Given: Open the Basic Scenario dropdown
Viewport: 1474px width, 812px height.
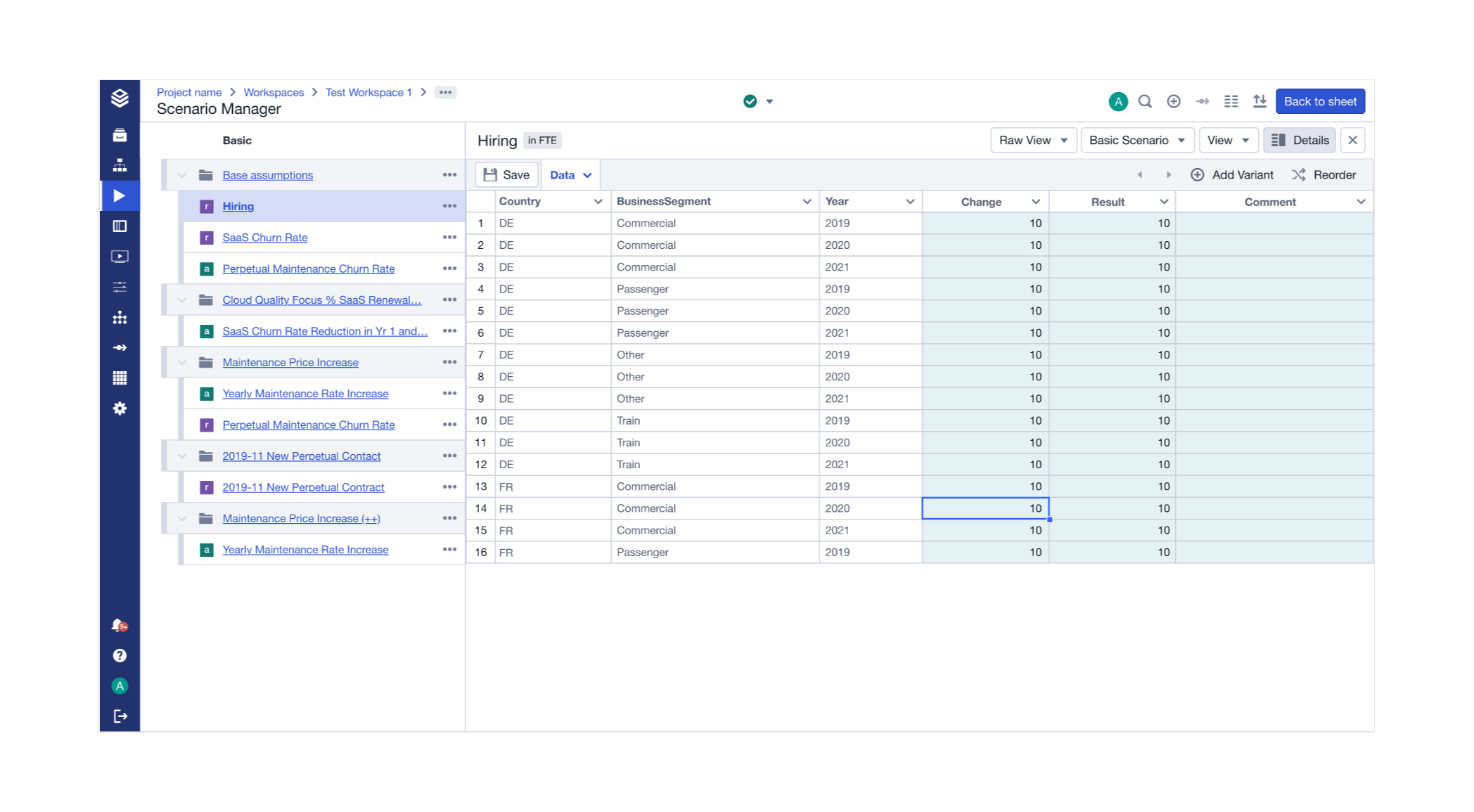Looking at the screenshot, I should [x=1136, y=140].
